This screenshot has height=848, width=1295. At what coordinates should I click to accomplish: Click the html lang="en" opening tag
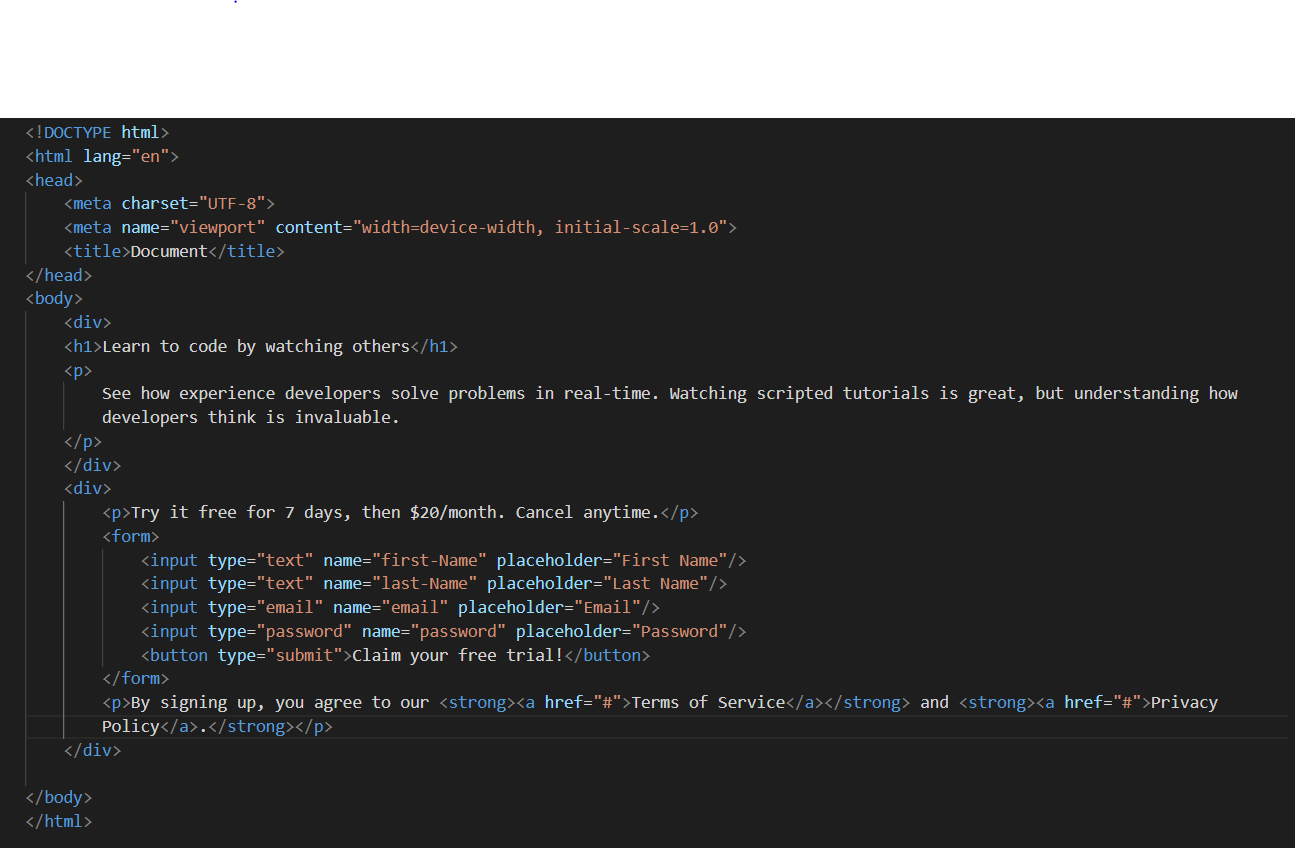point(102,156)
